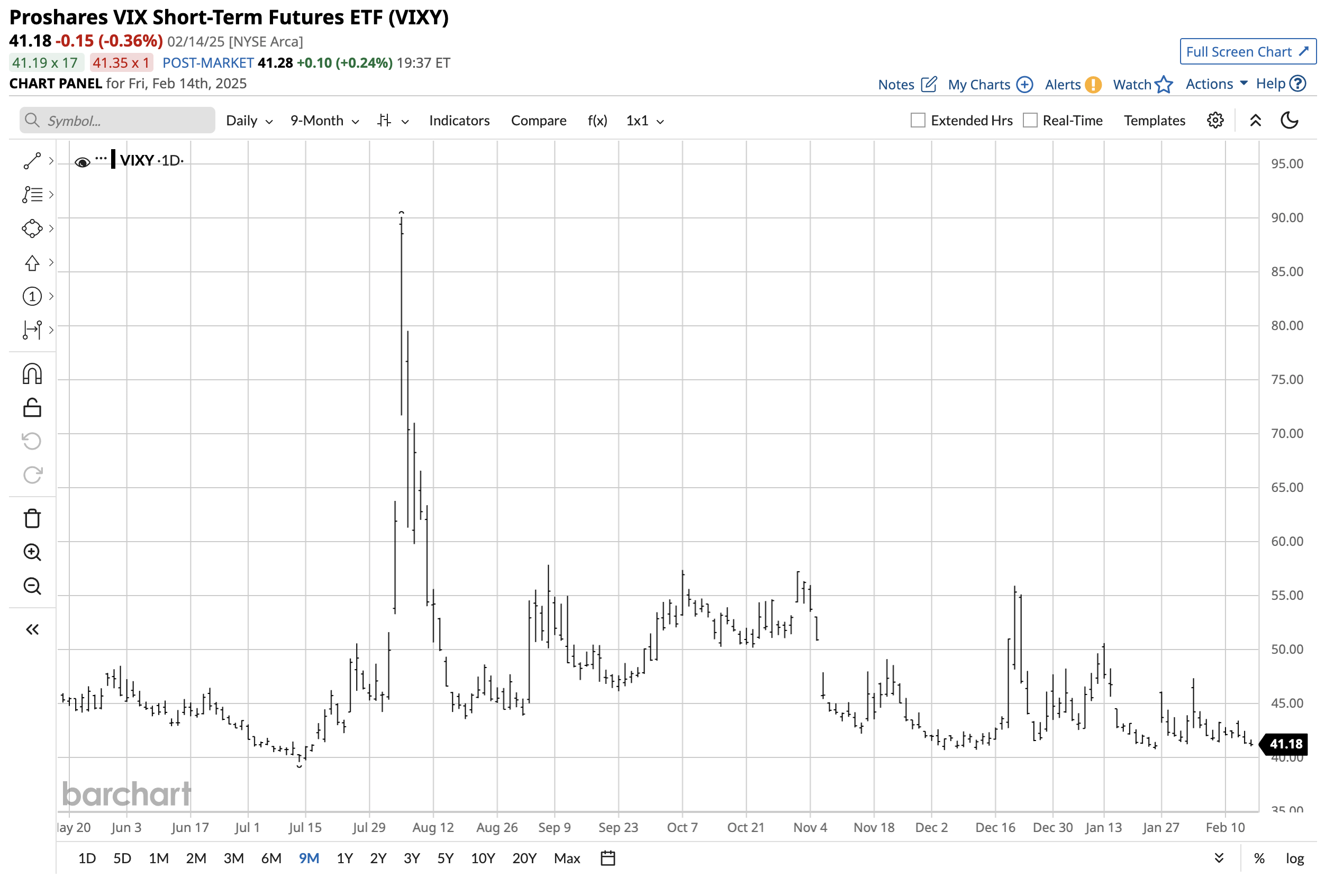
Task: Select the trend line drawing tool
Action: click(31, 161)
